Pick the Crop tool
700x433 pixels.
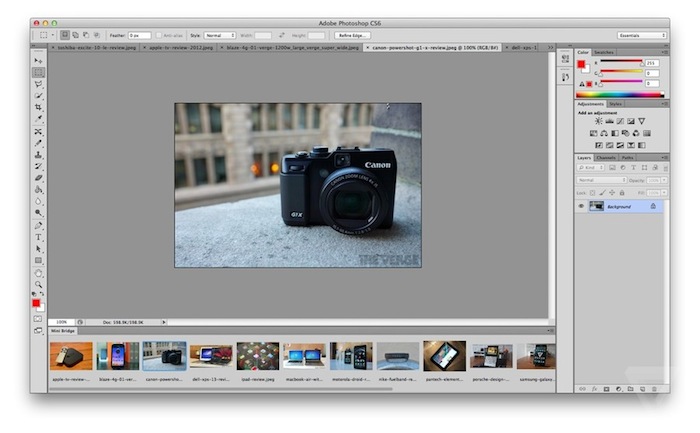click(38, 108)
